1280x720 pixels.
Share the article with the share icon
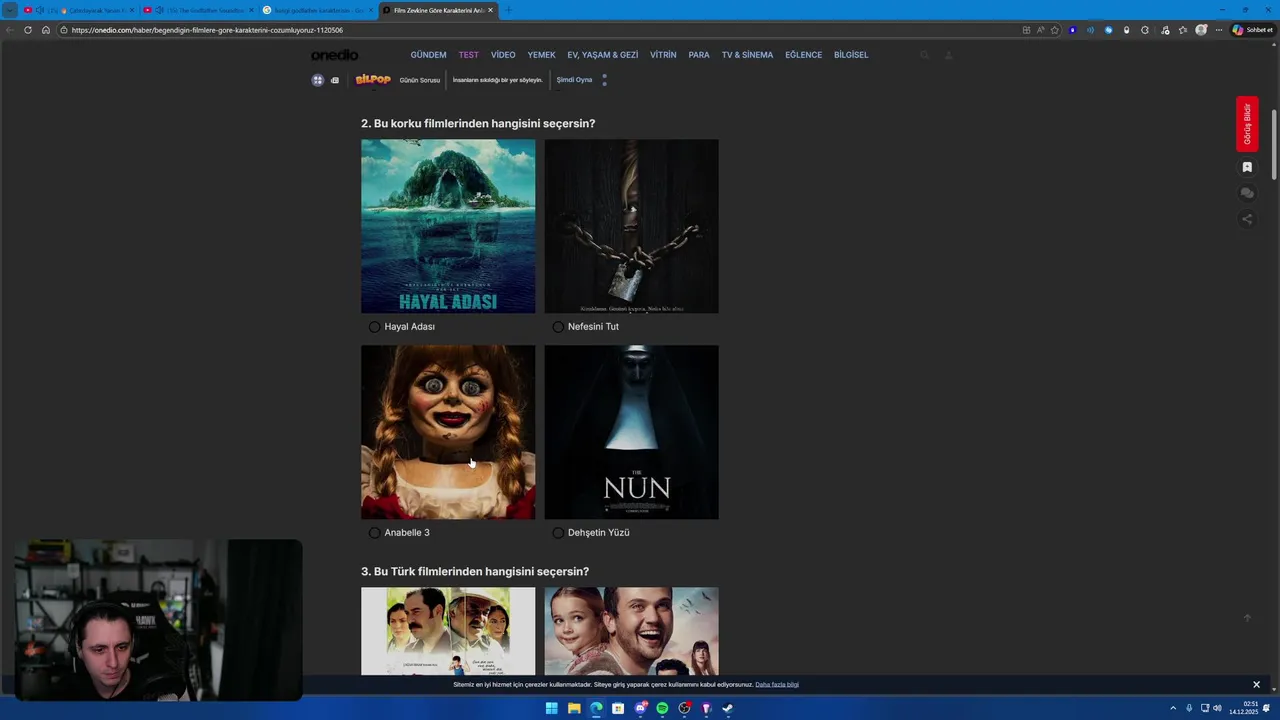[x=1247, y=219]
